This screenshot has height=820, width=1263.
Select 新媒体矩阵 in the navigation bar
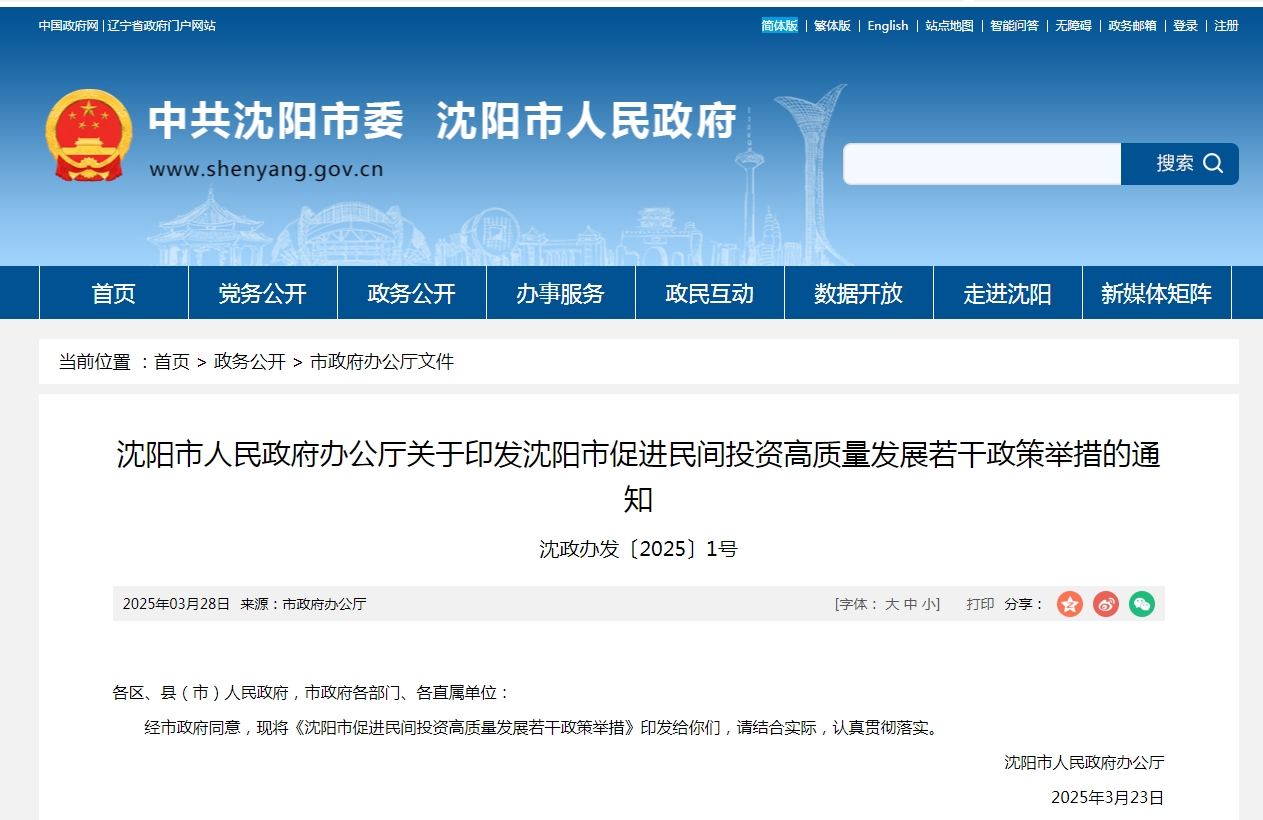coord(1156,293)
